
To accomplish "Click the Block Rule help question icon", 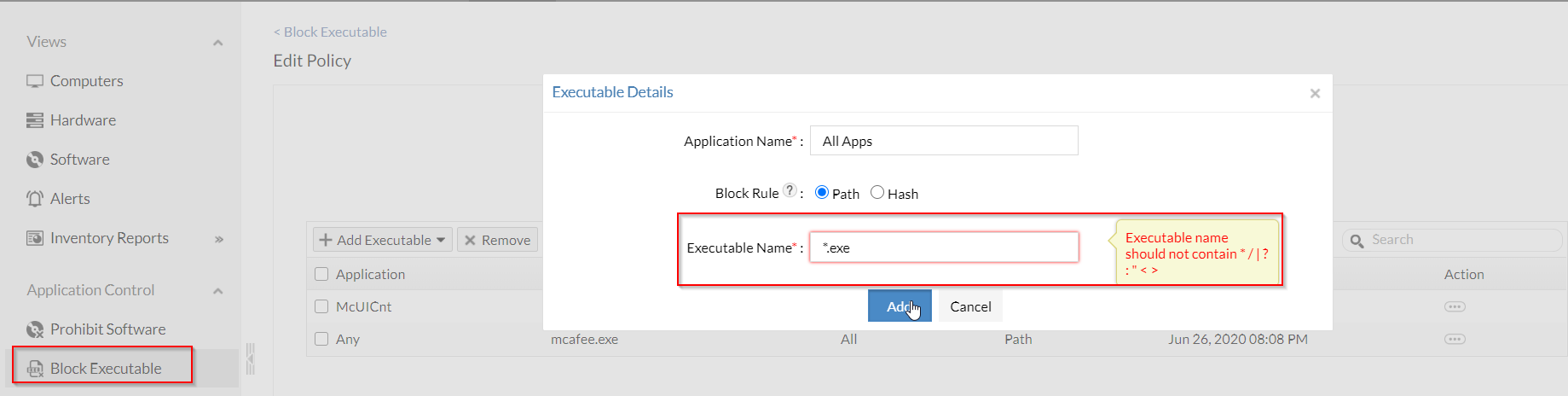I will [790, 191].
